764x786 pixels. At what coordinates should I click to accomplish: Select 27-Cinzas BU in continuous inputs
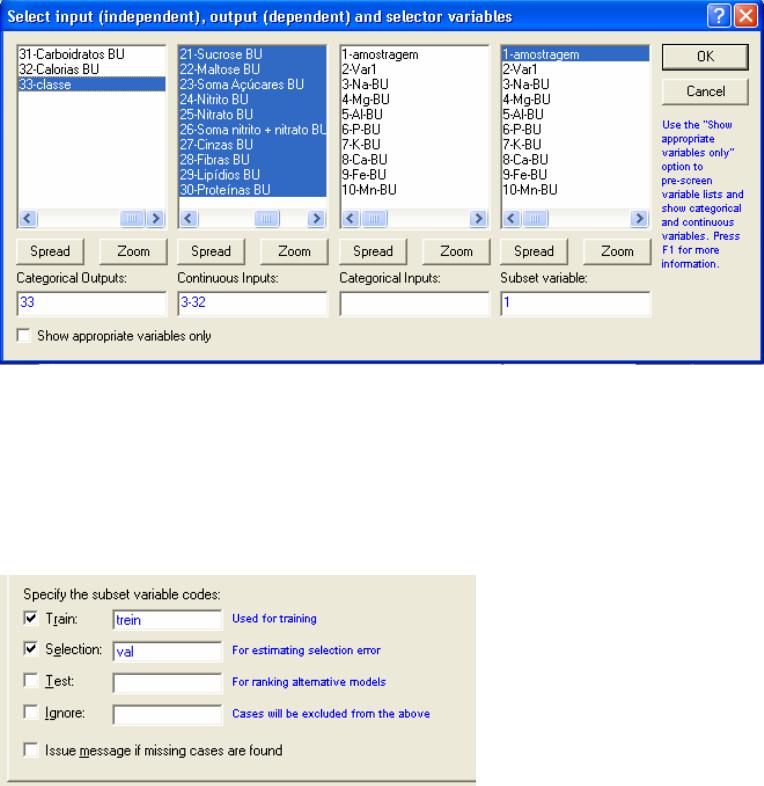[252, 144]
